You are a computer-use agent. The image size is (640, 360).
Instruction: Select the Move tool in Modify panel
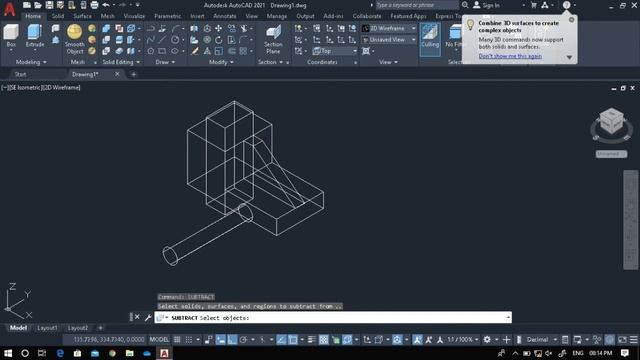coord(218,28)
